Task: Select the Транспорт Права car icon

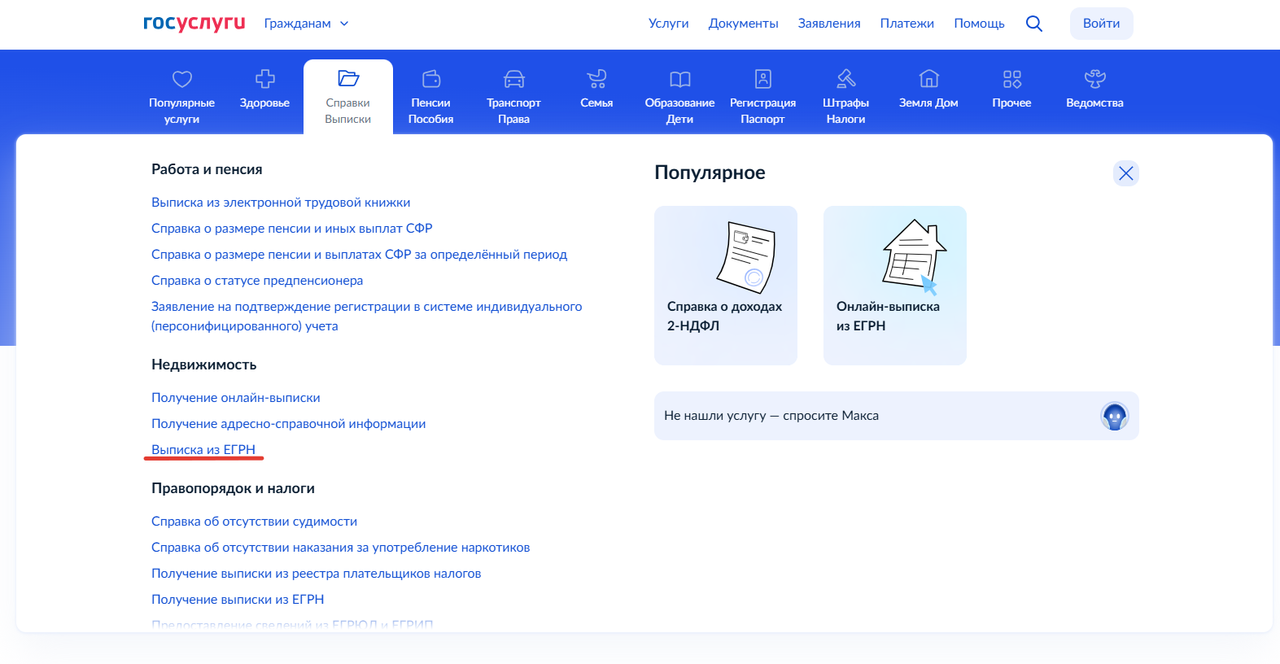Action: coord(514,79)
